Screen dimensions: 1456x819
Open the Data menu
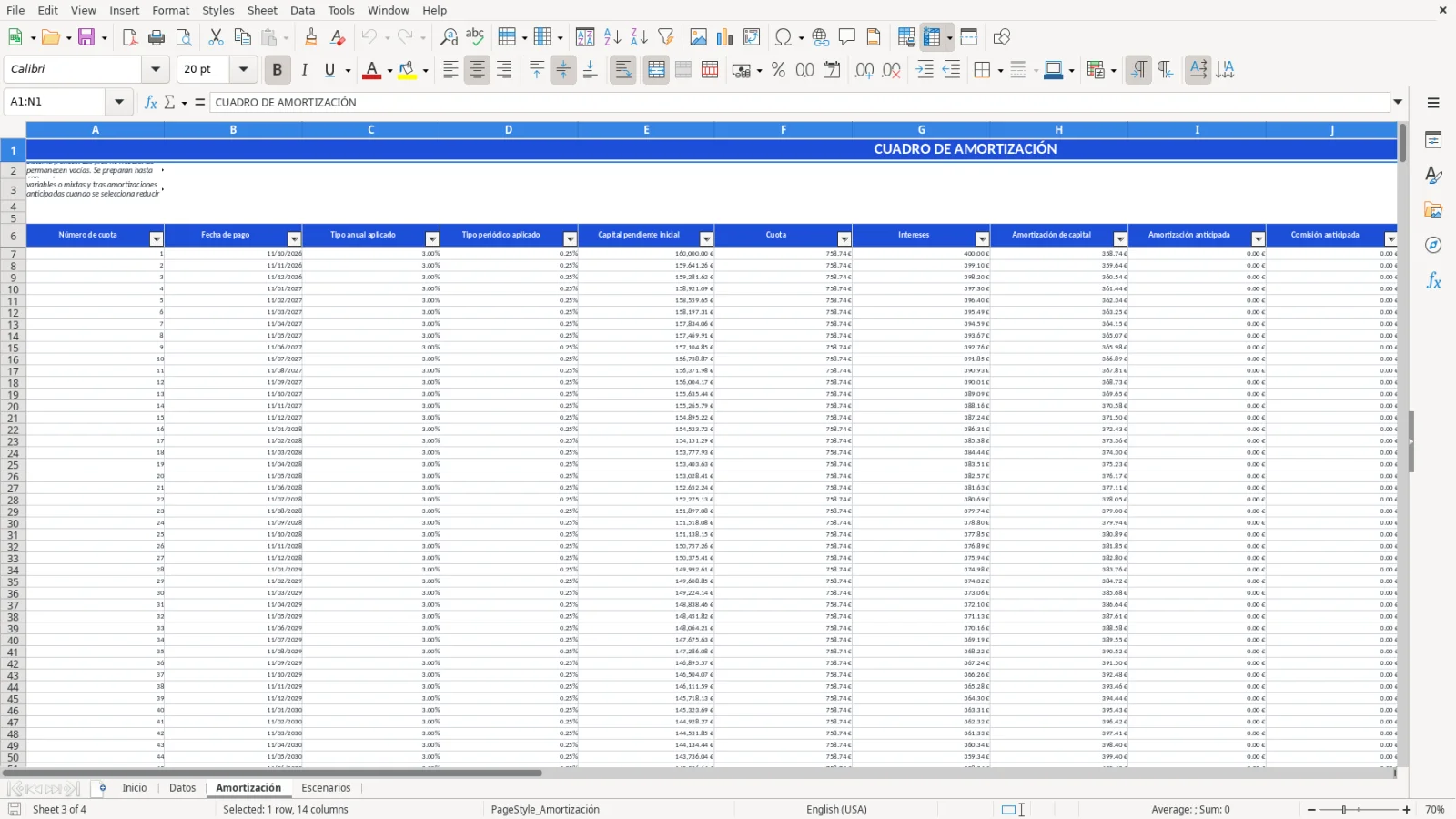pos(302,10)
